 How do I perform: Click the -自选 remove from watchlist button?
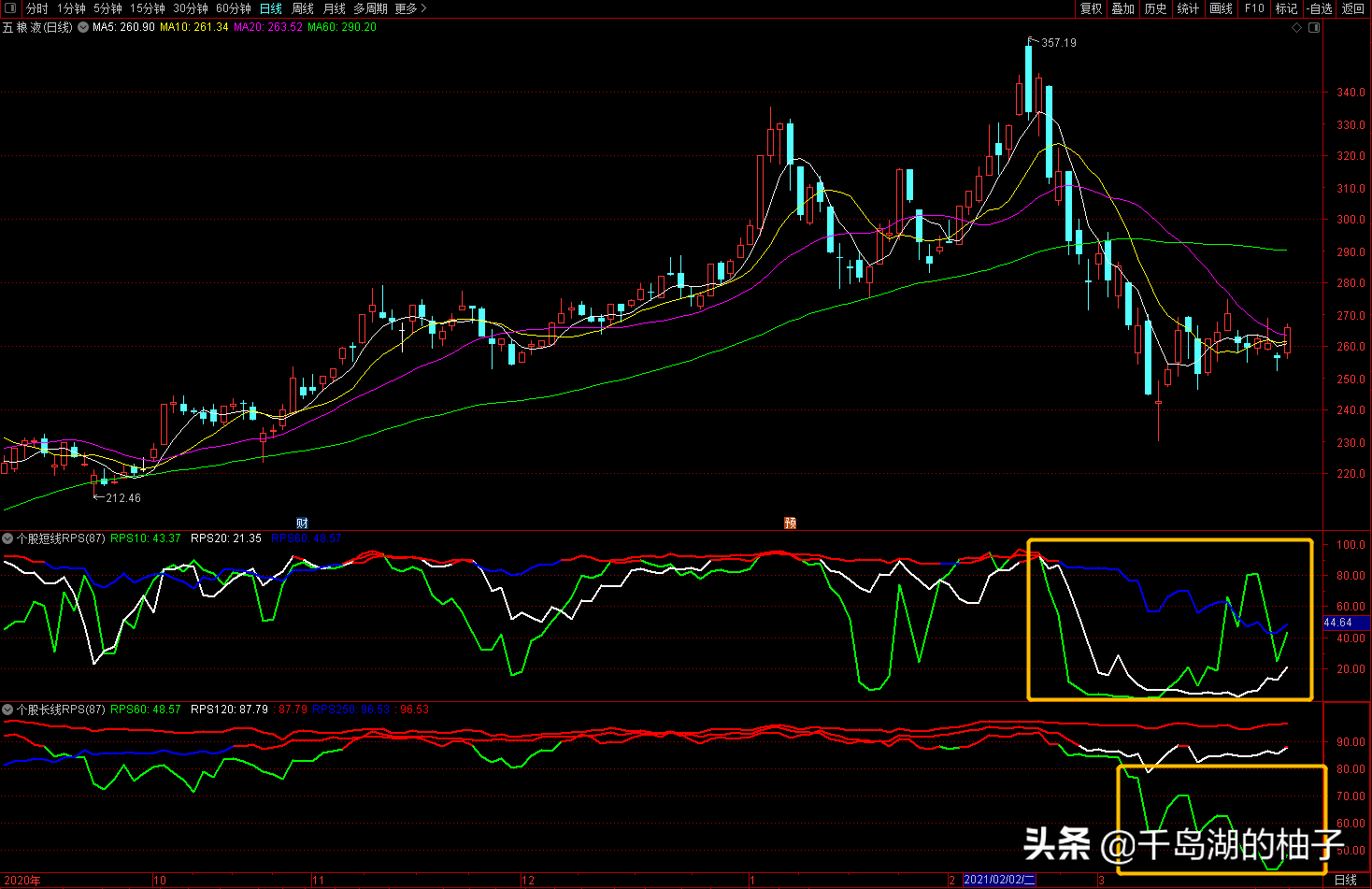point(1320,8)
